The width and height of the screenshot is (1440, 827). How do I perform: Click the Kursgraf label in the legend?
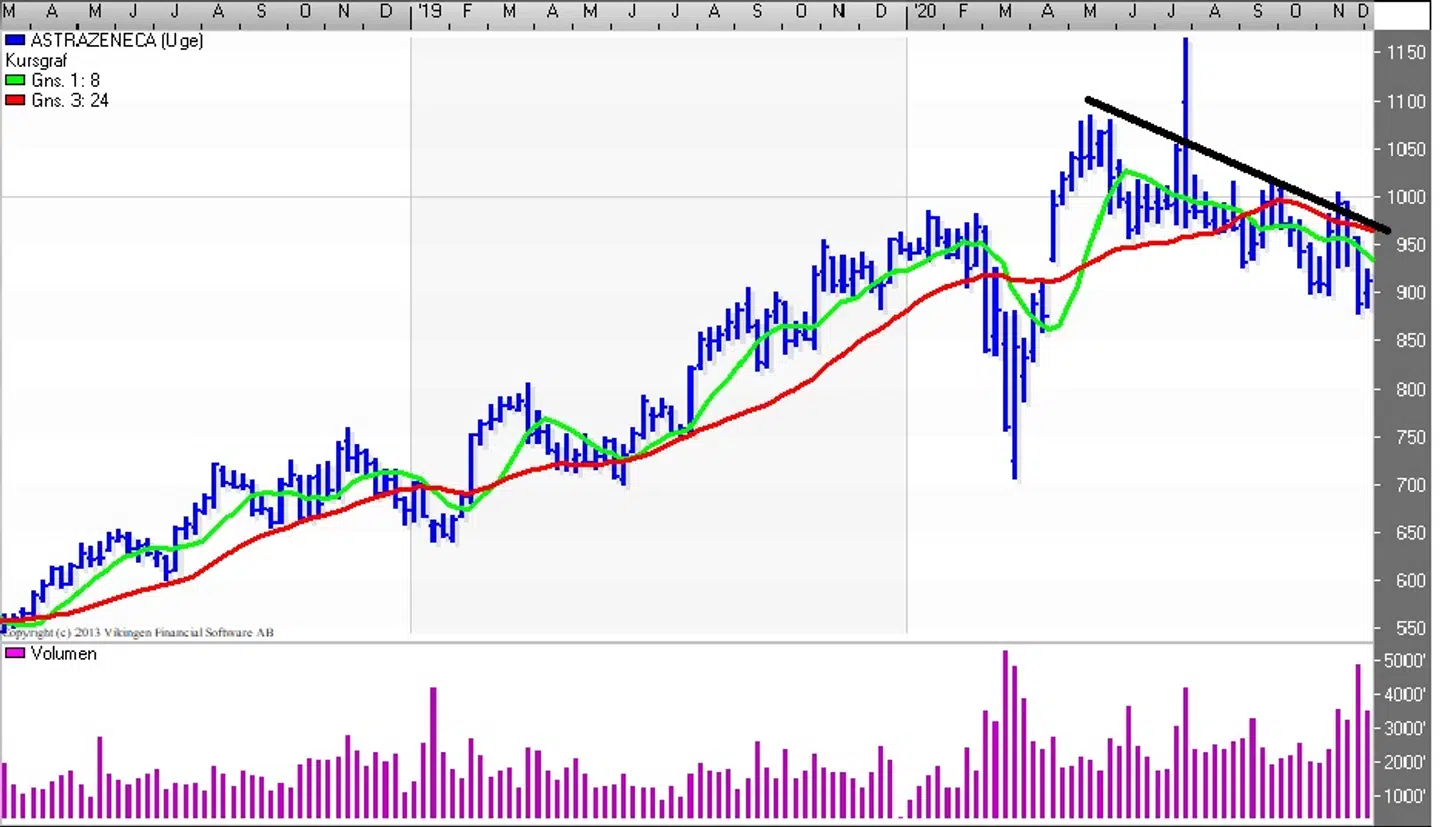pos(37,61)
